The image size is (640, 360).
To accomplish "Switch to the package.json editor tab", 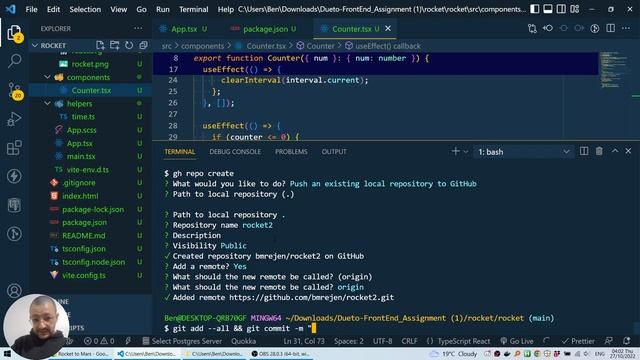I will pyautogui.click(x=265, y=29).
